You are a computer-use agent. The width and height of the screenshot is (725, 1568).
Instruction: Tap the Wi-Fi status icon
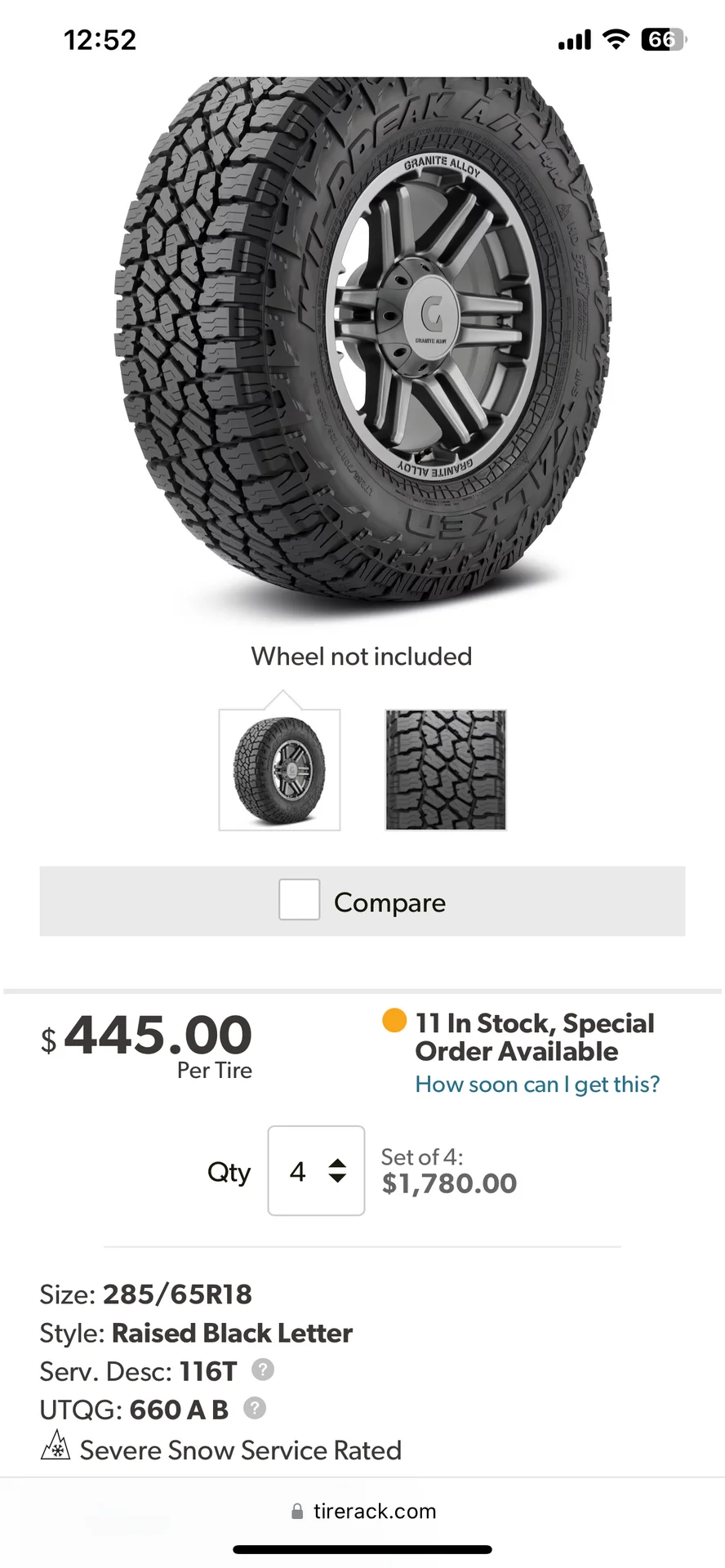point(616,39)
